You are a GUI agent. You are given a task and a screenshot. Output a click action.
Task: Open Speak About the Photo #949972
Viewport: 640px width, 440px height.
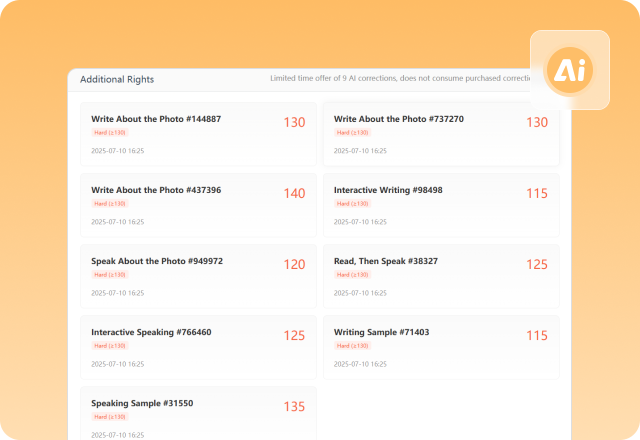click(x=157, y=261)
